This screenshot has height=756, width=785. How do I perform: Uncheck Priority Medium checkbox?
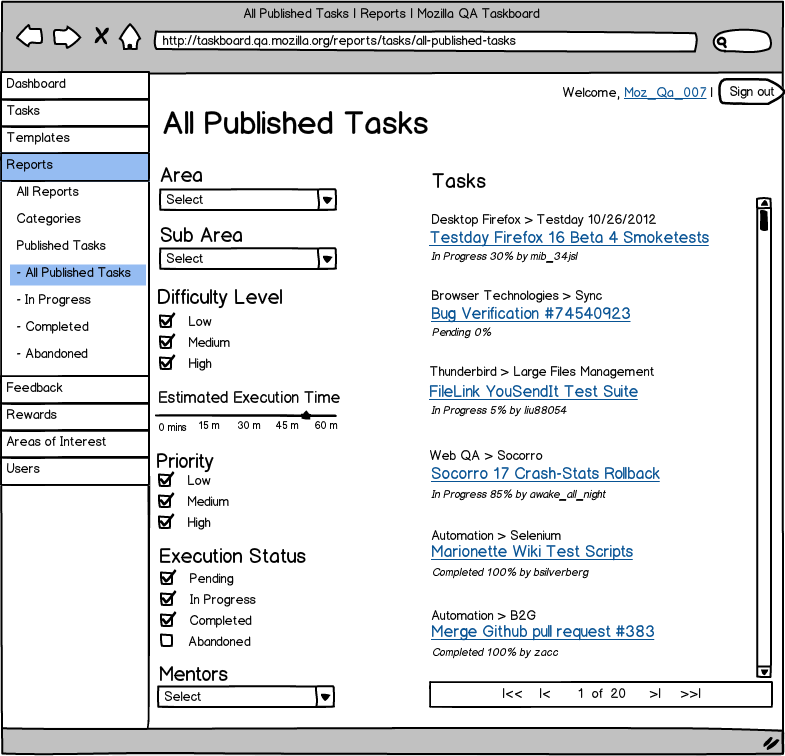click(x=166, y=501)
